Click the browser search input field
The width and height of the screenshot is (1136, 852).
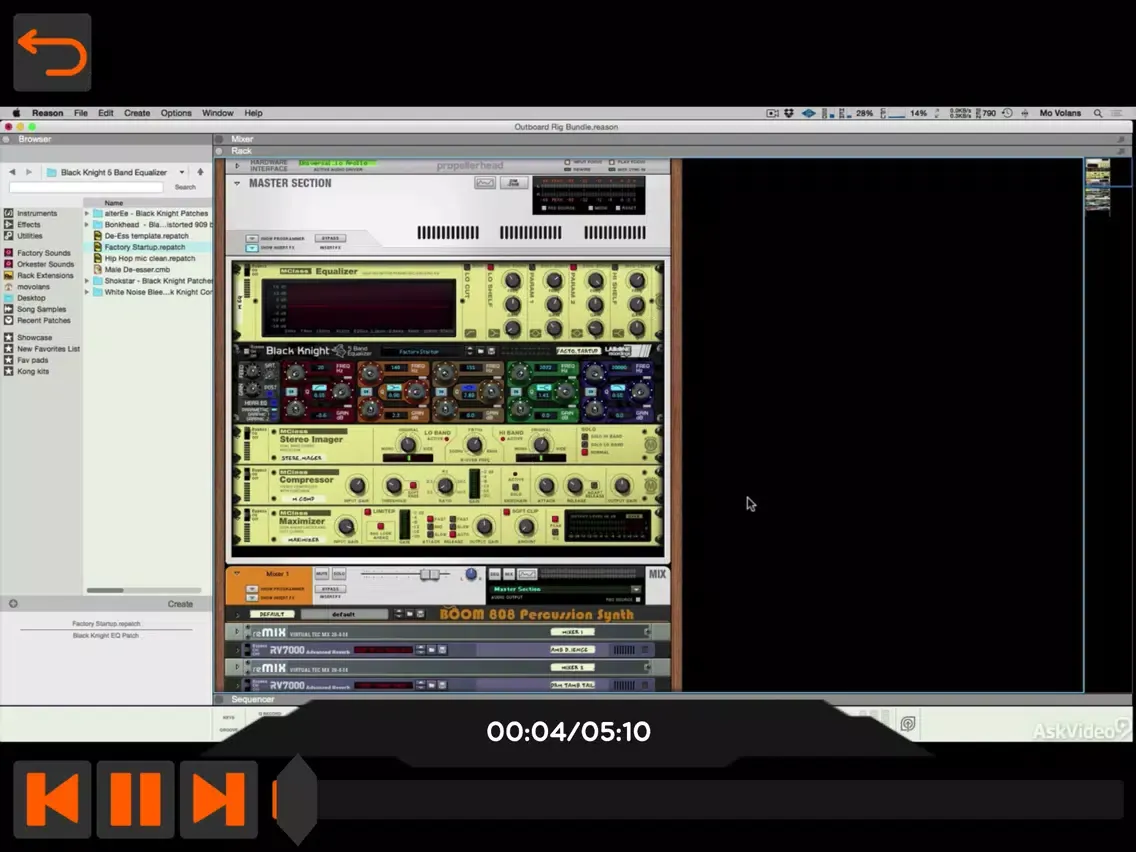pyautogui.click(x=85, y=187)
